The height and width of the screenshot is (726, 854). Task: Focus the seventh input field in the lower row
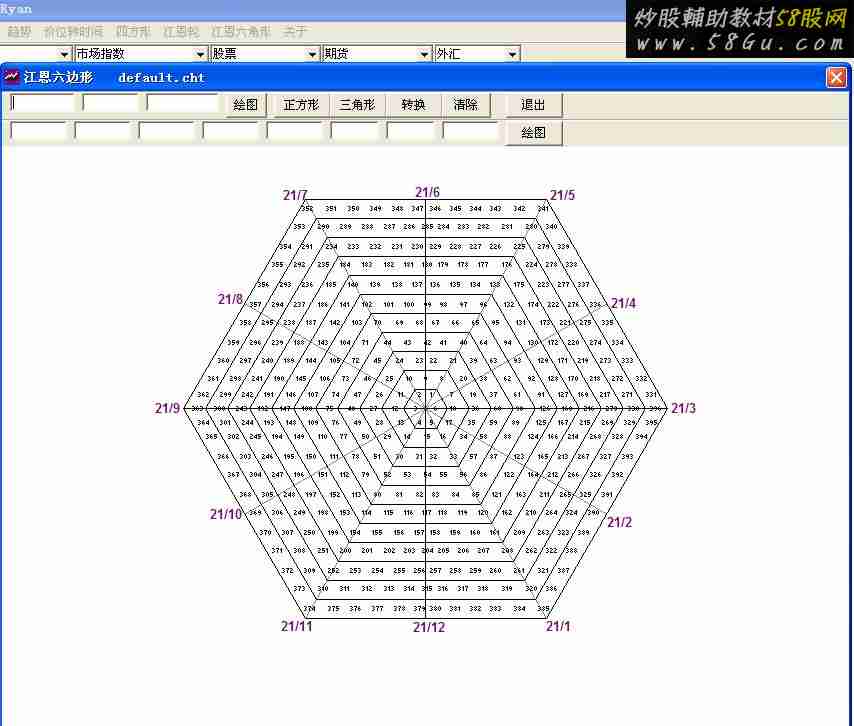click(x=411, y=132)
